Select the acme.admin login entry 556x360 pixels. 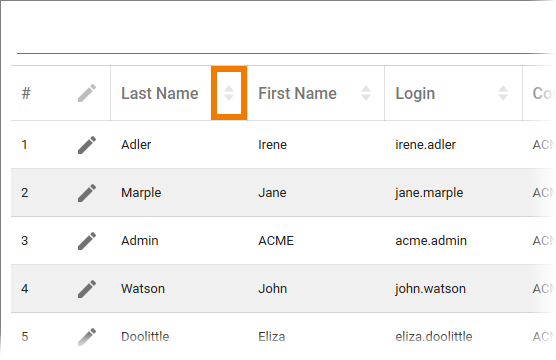431,241
